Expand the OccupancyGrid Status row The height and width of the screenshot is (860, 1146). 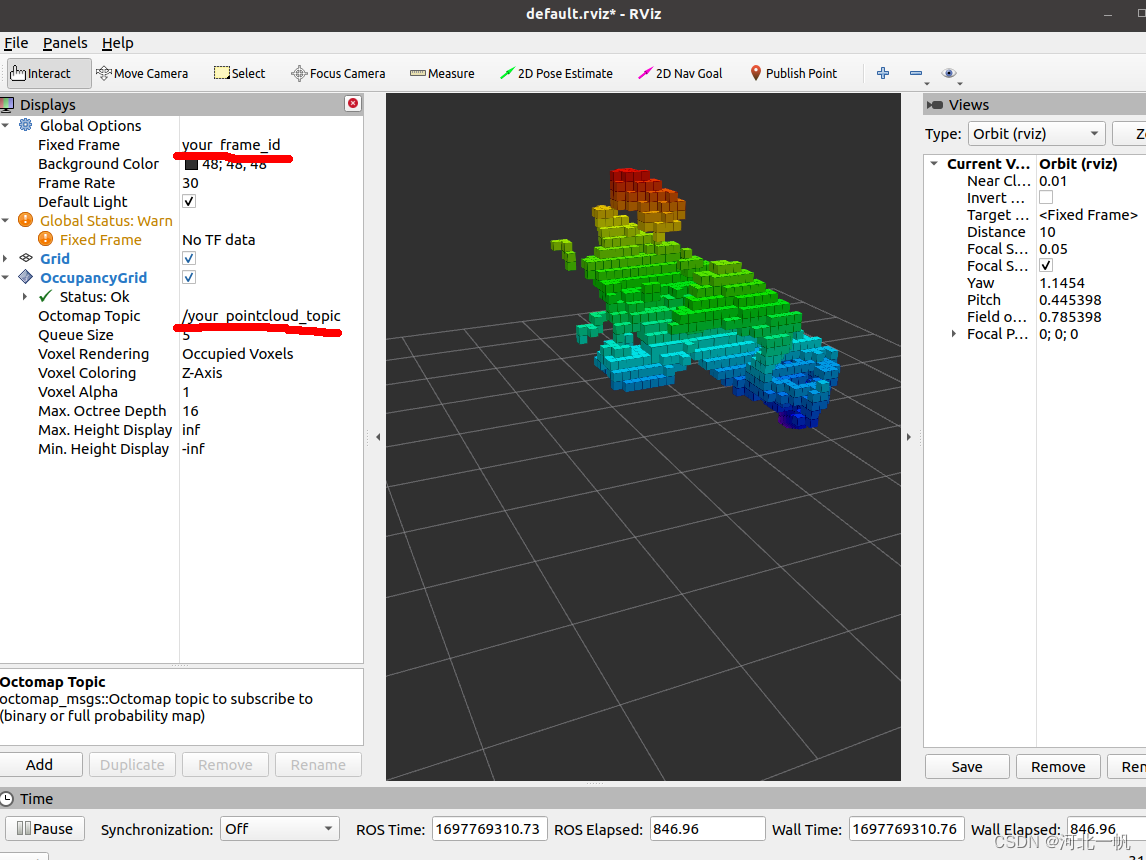pos(25,297)
